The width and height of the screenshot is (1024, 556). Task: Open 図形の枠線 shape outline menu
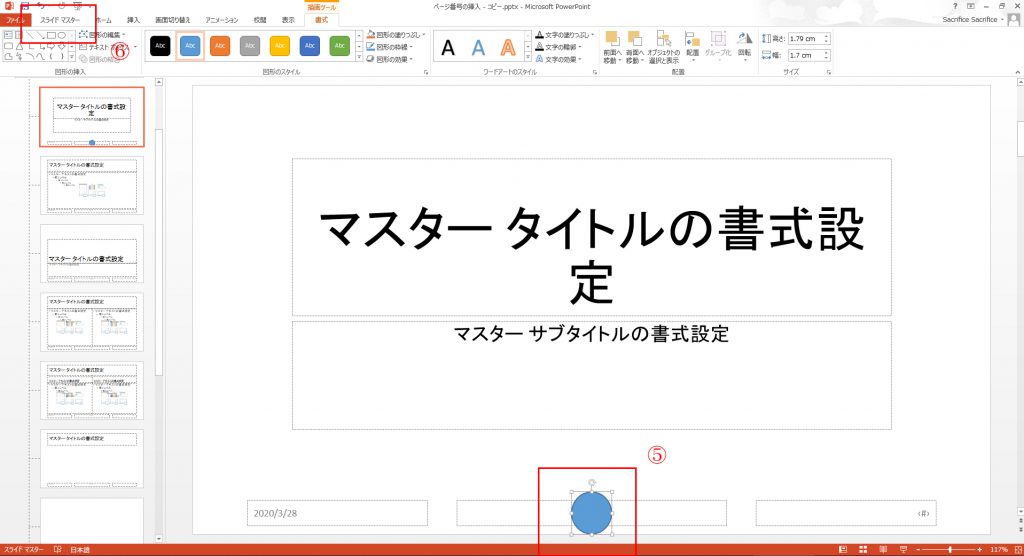point(390,47)
